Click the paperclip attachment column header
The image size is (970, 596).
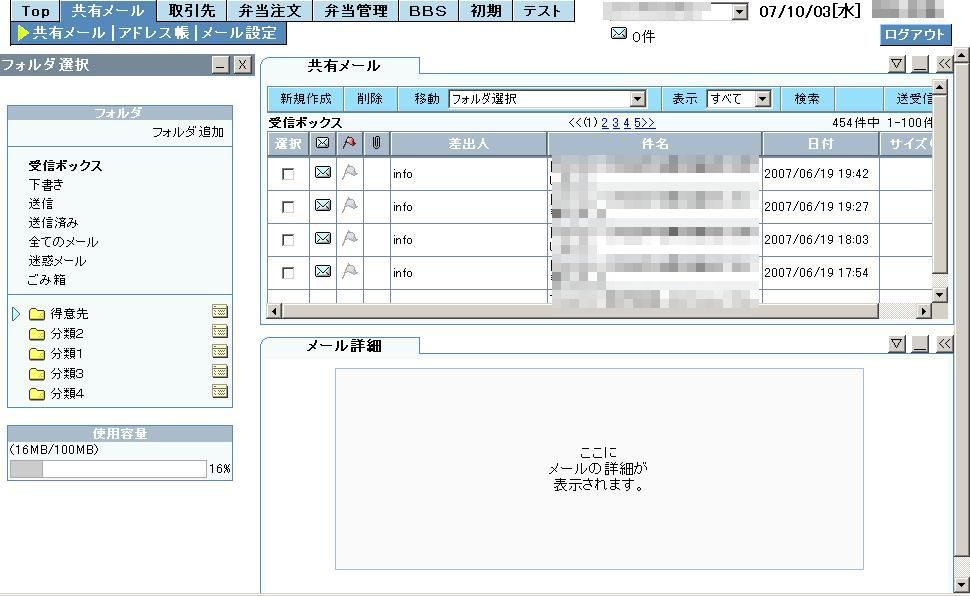tap(376, 144)
